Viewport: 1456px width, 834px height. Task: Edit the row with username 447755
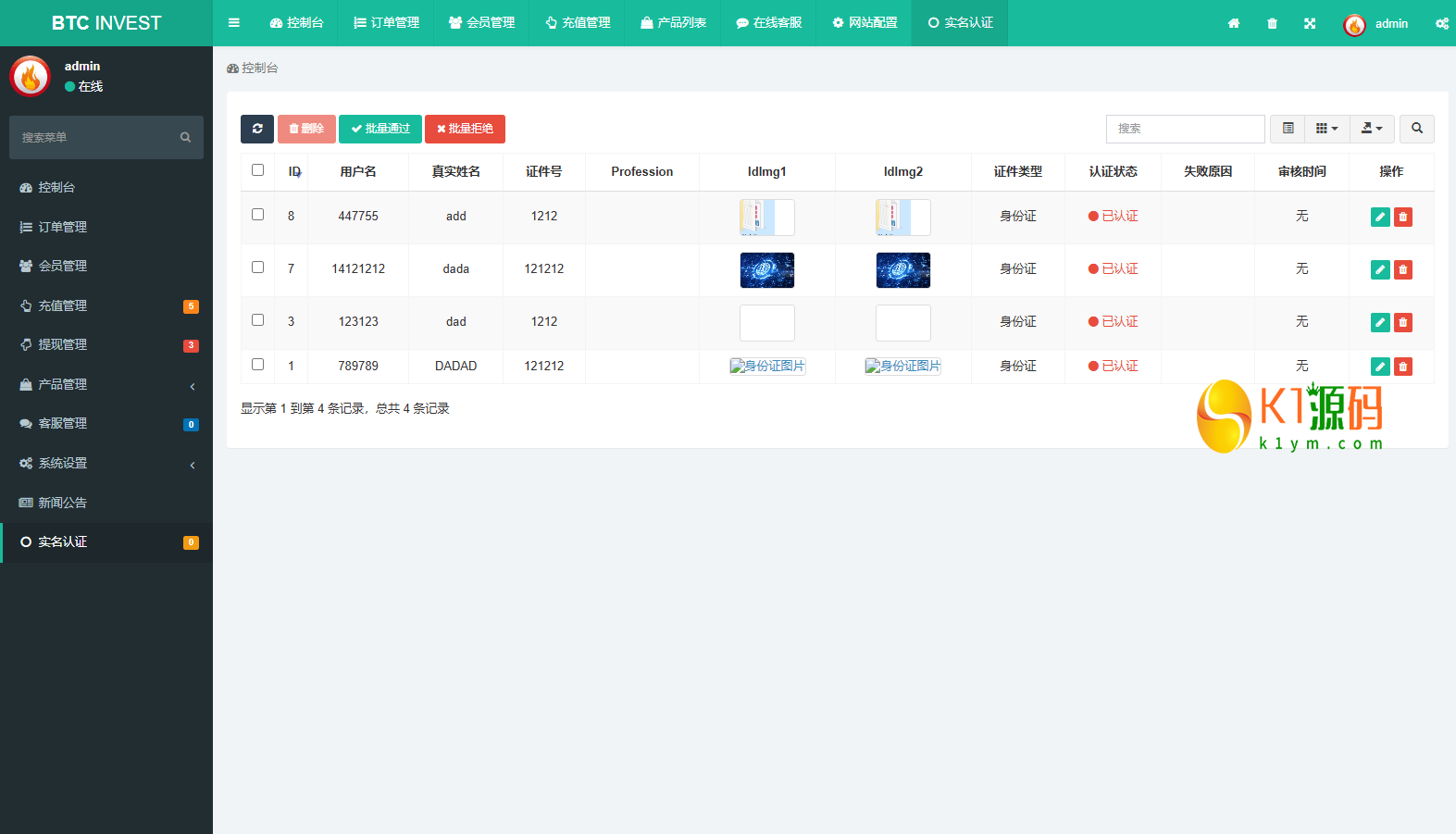(x=1380, y=217)
